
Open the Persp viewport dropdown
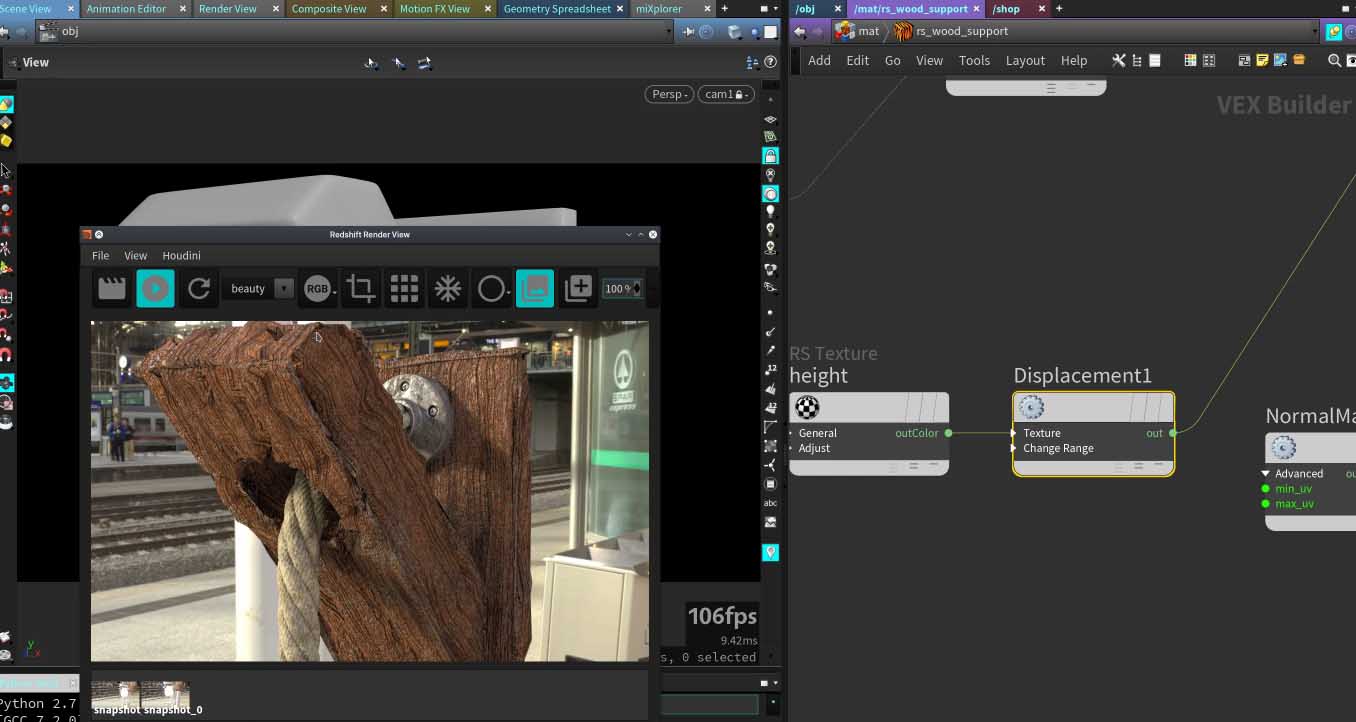pos(670,94)
